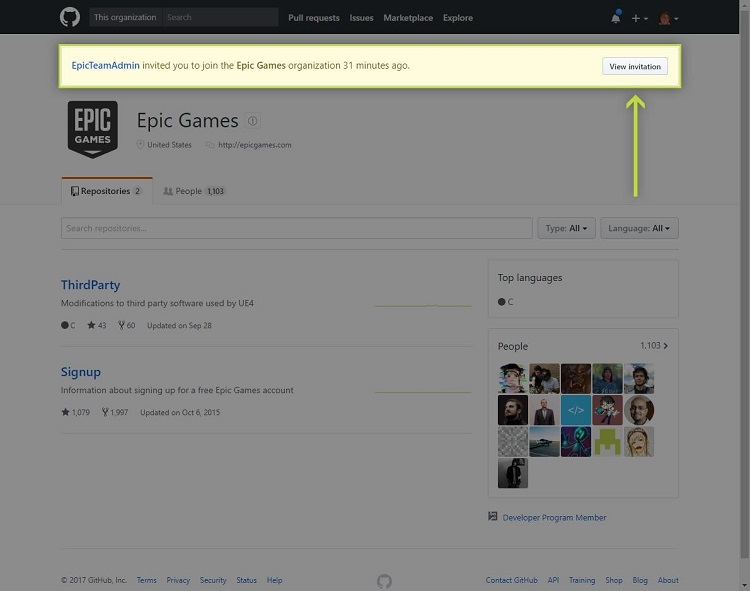Screen dimensions: 750x591
Task: Focus the header Search field
Action: (220, 17)
